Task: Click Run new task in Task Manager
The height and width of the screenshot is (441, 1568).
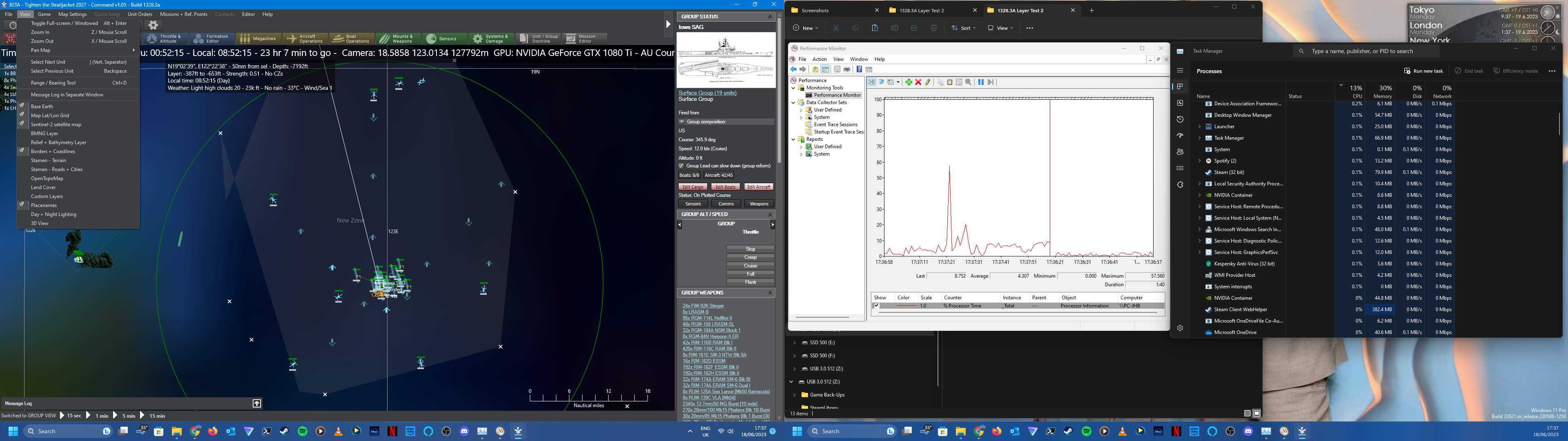Action: (1423, 71)
